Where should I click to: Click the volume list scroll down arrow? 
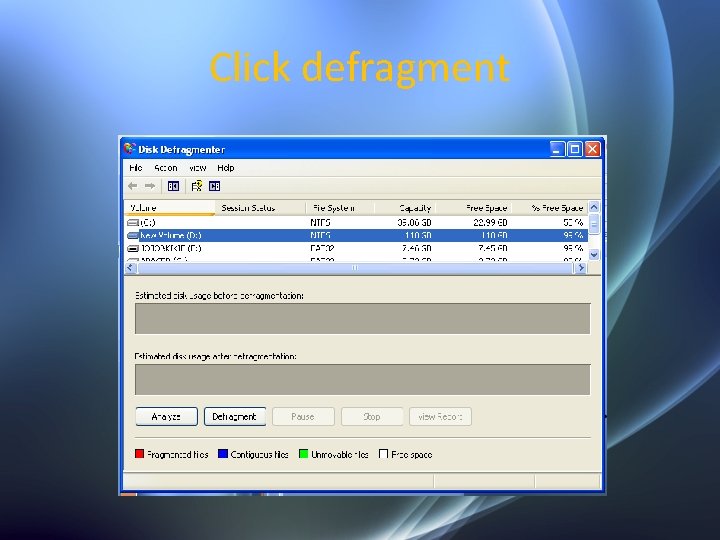tap(594, 254)
